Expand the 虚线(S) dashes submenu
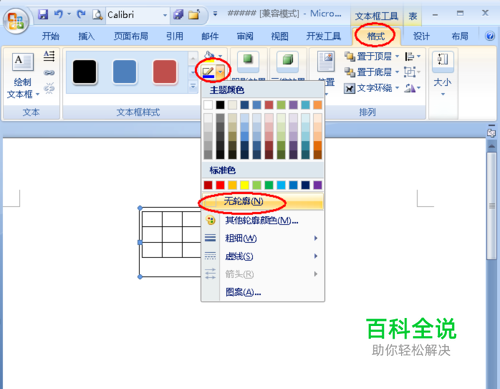Image resolution: width=500 pixels, height=389 pixels. [x=263, y=256]
